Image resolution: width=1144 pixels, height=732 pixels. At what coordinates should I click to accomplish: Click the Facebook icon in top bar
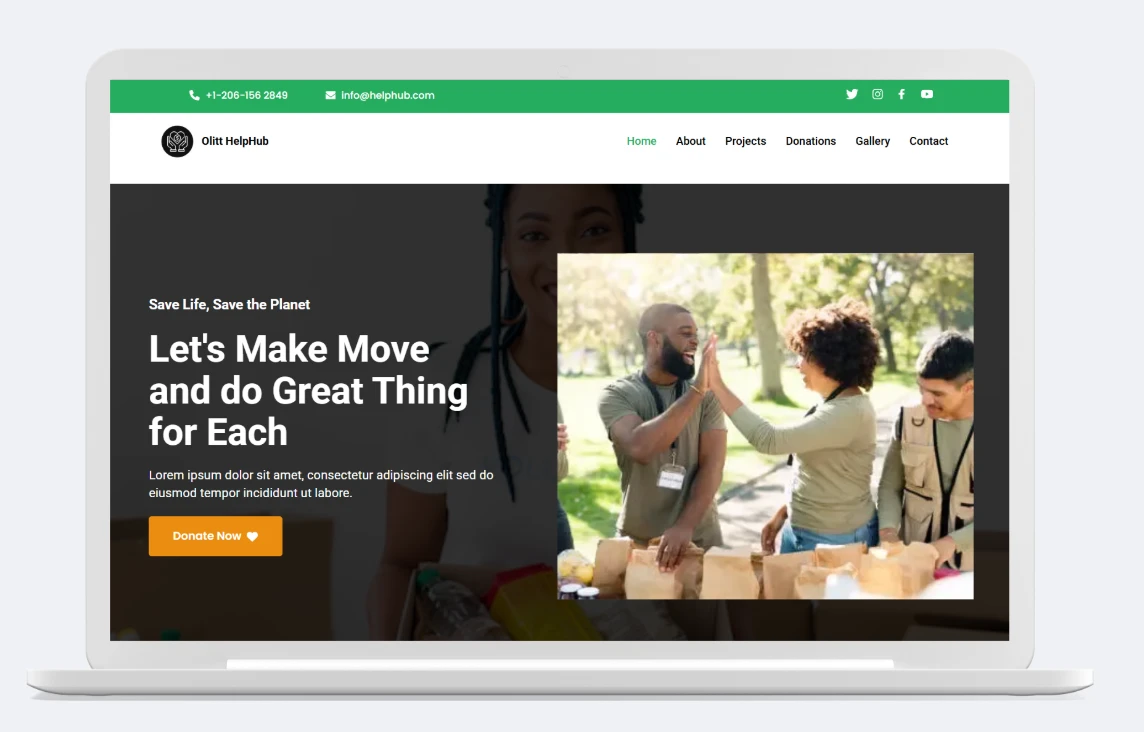pos(901,94)
